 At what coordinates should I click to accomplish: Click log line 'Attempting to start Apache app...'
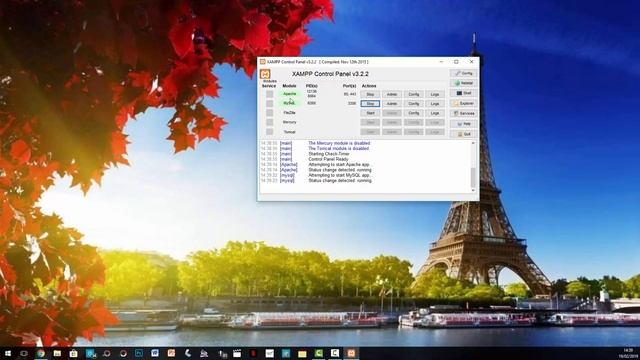[x=339, y=164]
